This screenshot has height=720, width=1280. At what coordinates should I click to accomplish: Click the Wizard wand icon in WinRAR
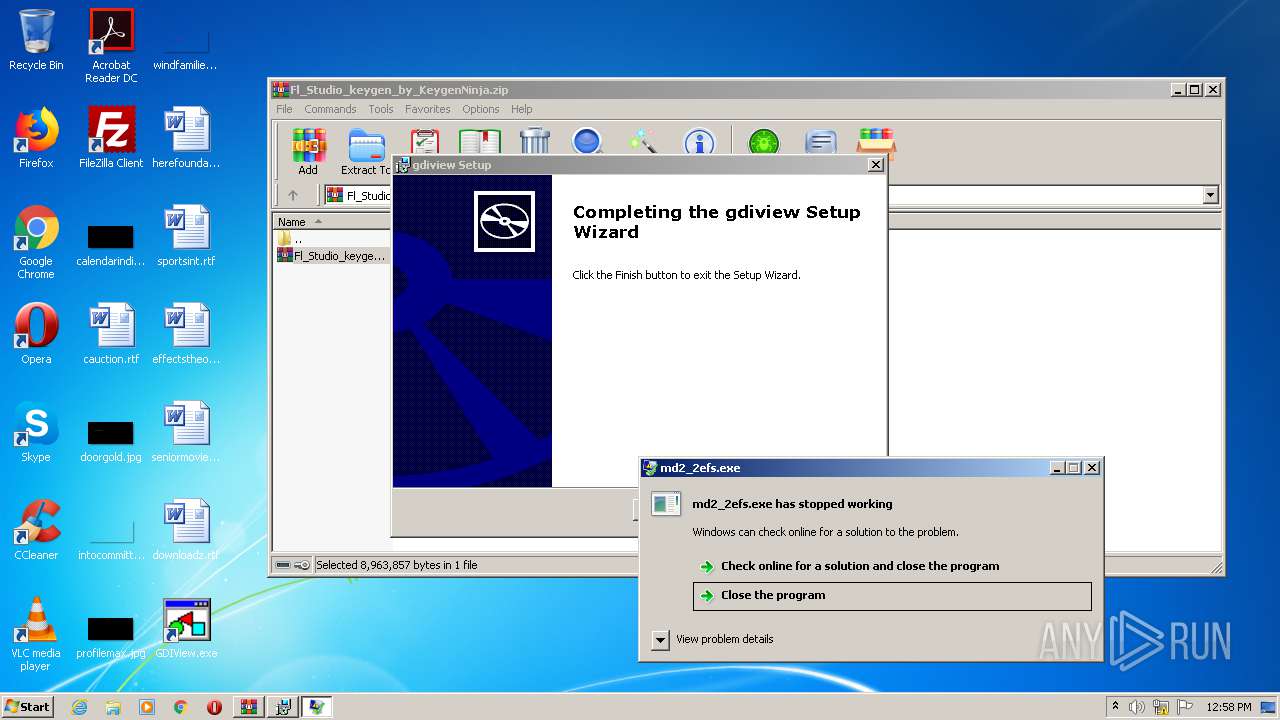click(643, 141)
